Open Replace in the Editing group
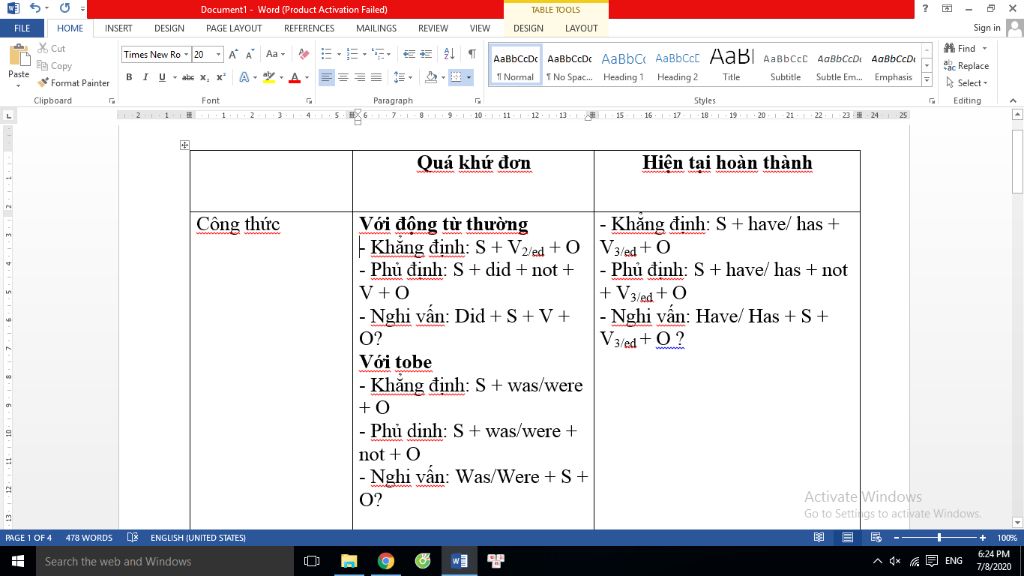The image size is (1024, 576). click(967, 65)
